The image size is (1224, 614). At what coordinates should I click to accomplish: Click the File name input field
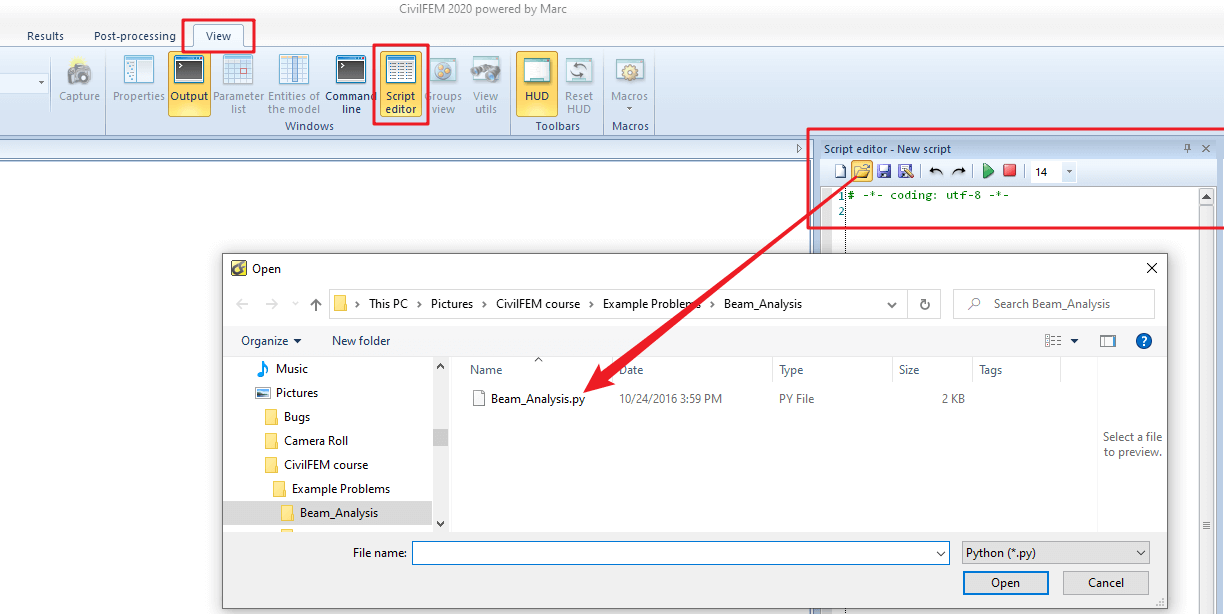(x=680, y=553)
